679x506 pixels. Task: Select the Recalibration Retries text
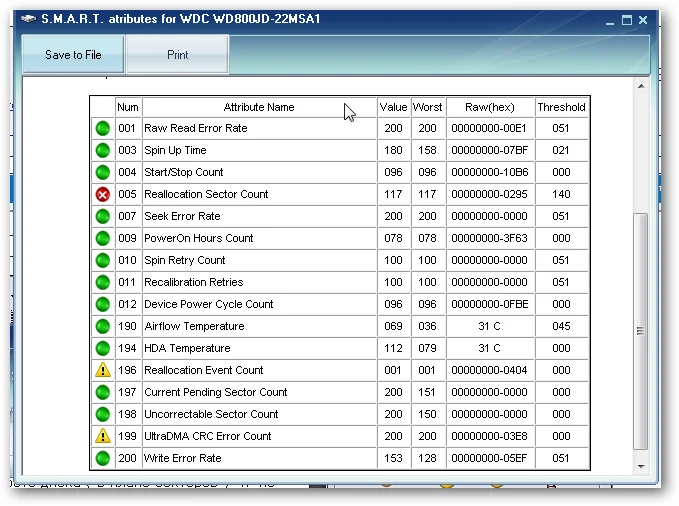click(194, 282)
